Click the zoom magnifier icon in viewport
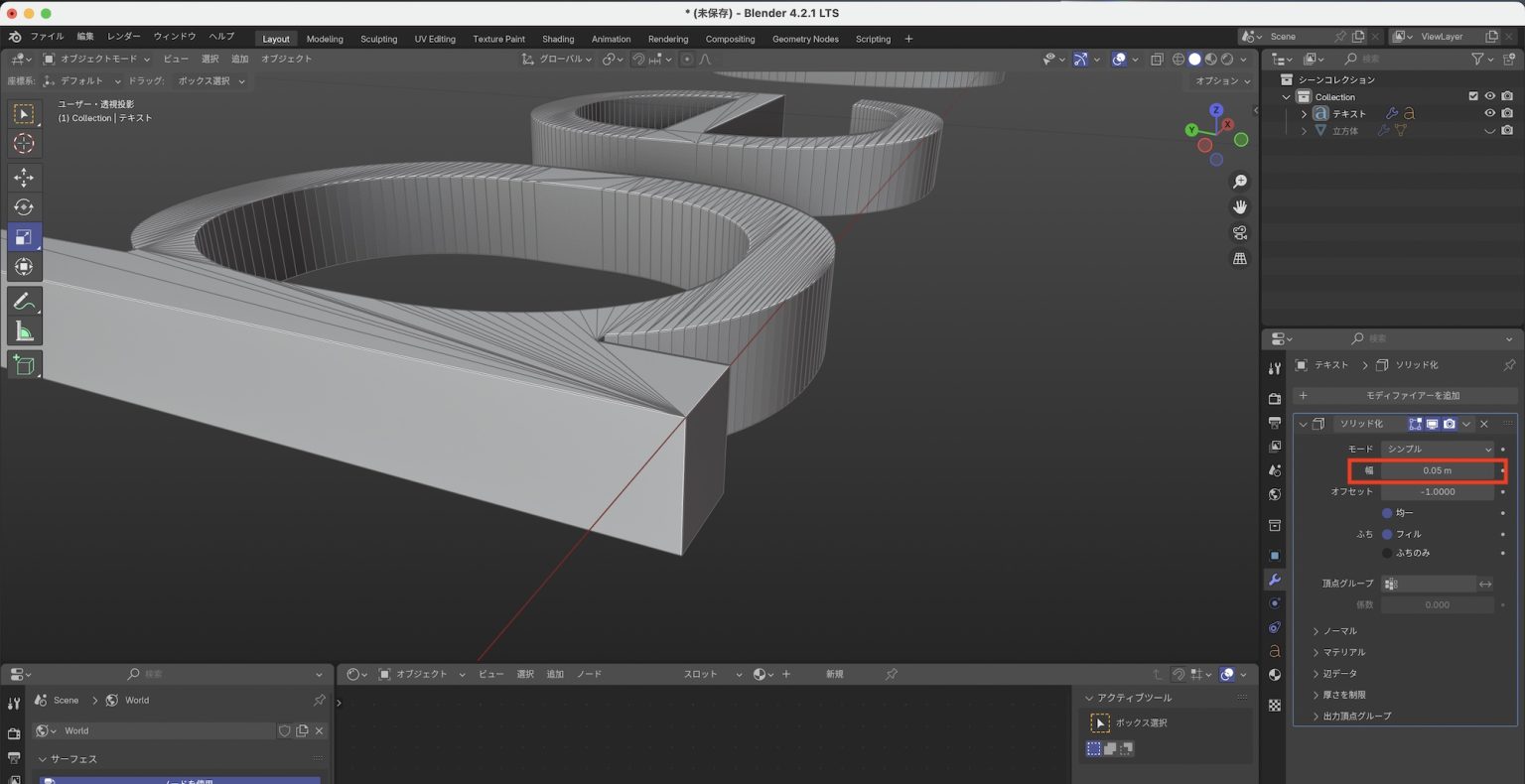This screenshot has width=1525, height=784. tap(1239, 181)
